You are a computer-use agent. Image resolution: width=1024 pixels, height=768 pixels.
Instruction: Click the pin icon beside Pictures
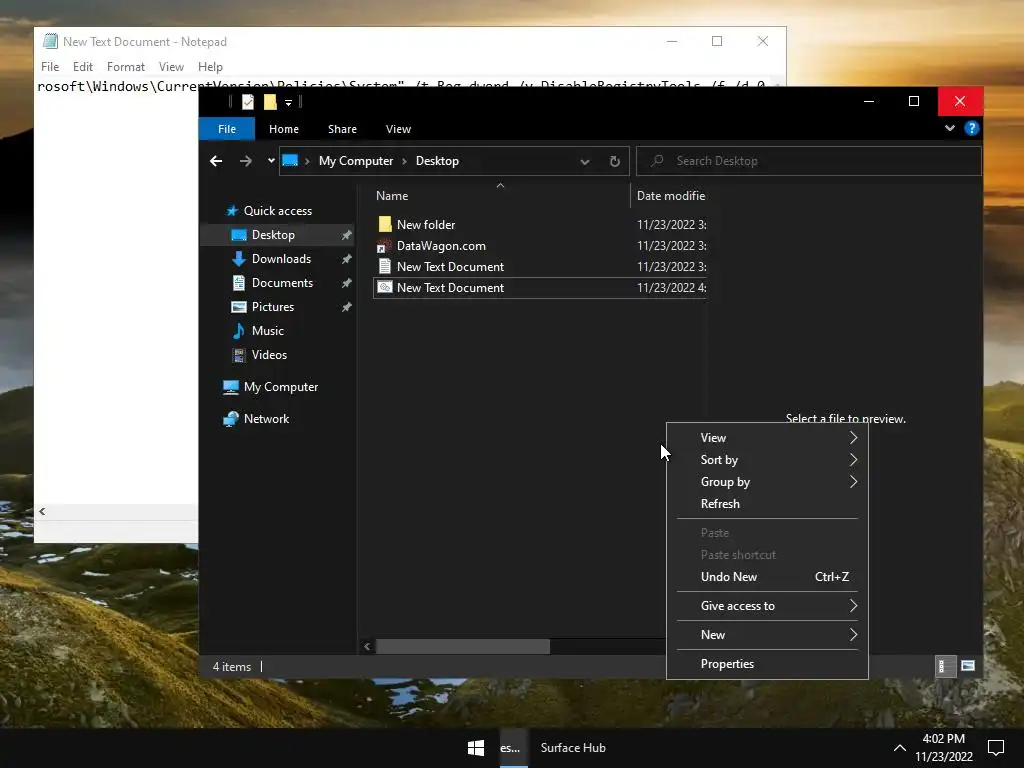click(x=347, y=307)
